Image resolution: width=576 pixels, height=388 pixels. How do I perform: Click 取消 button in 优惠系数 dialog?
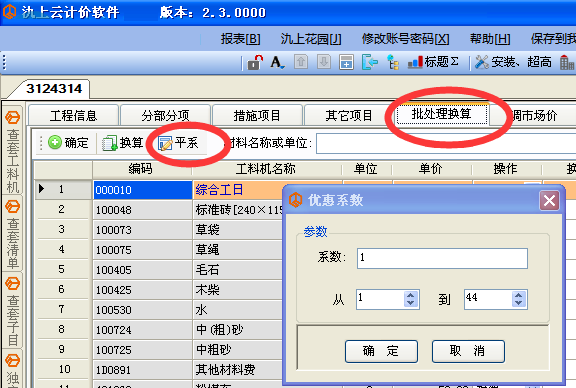point(468,351)
